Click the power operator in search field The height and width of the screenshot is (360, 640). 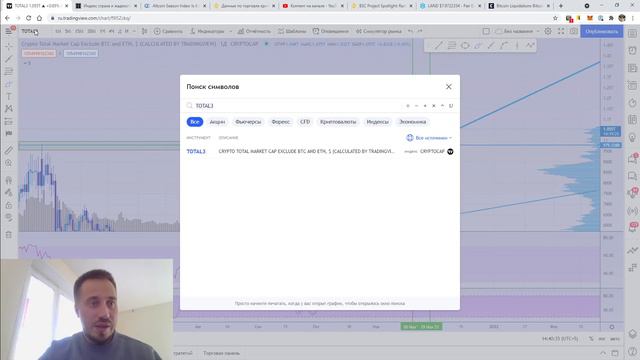(x=442, y=106)
